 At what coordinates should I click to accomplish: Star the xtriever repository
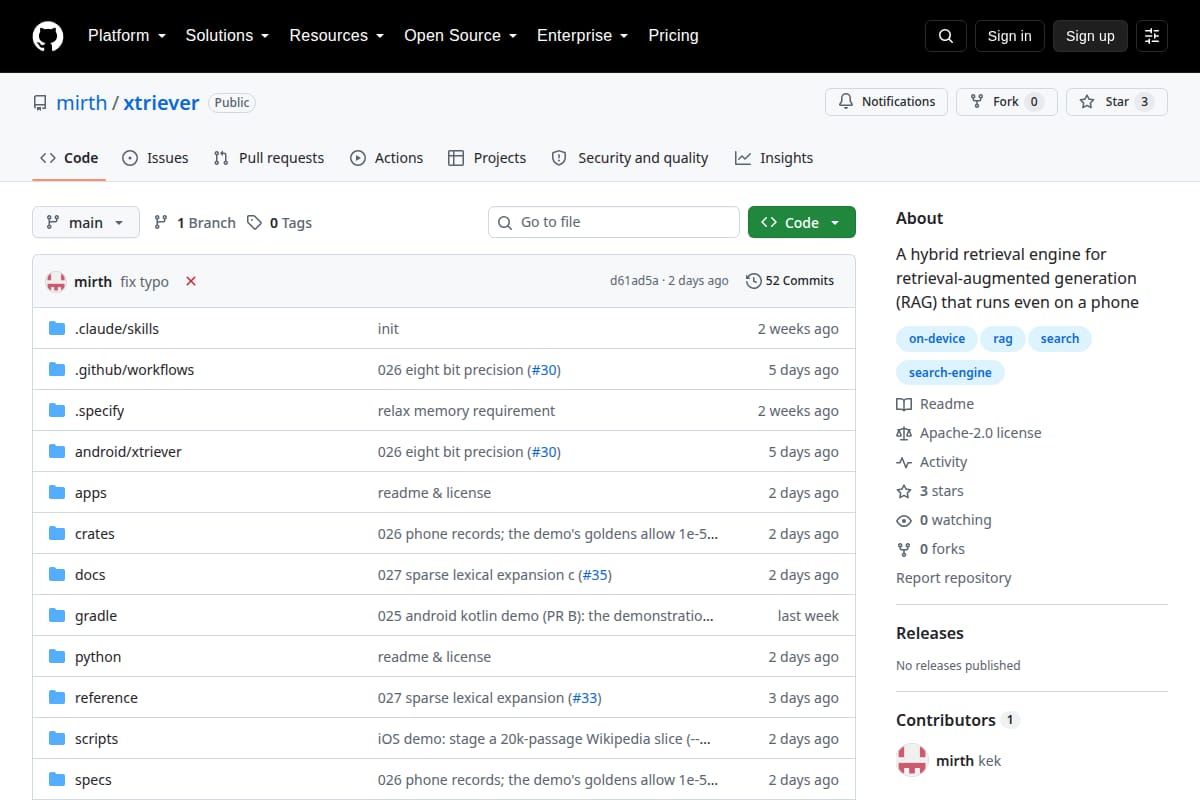(x=1117, y=102)
